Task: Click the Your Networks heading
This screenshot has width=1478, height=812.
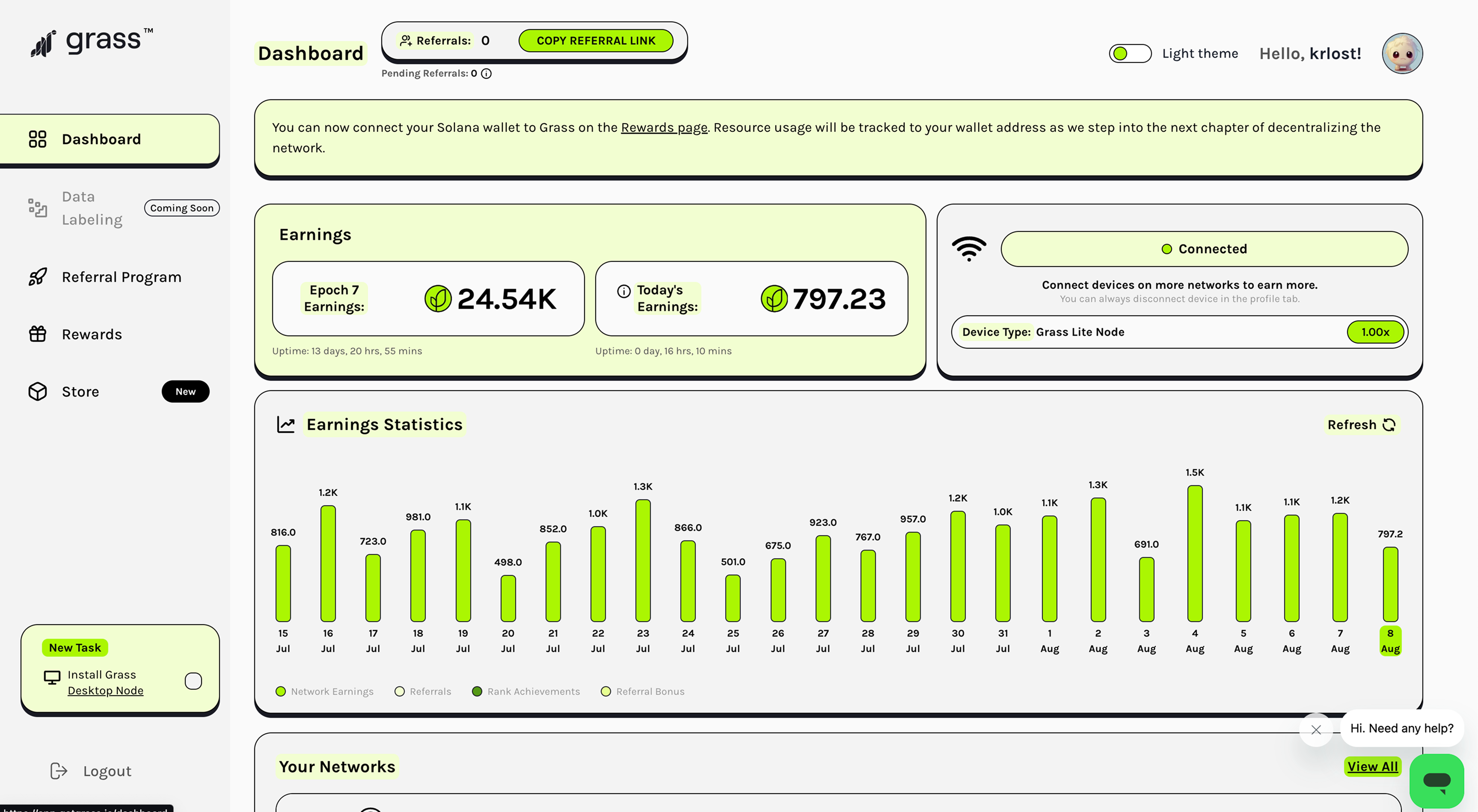Action: point(337,767)
